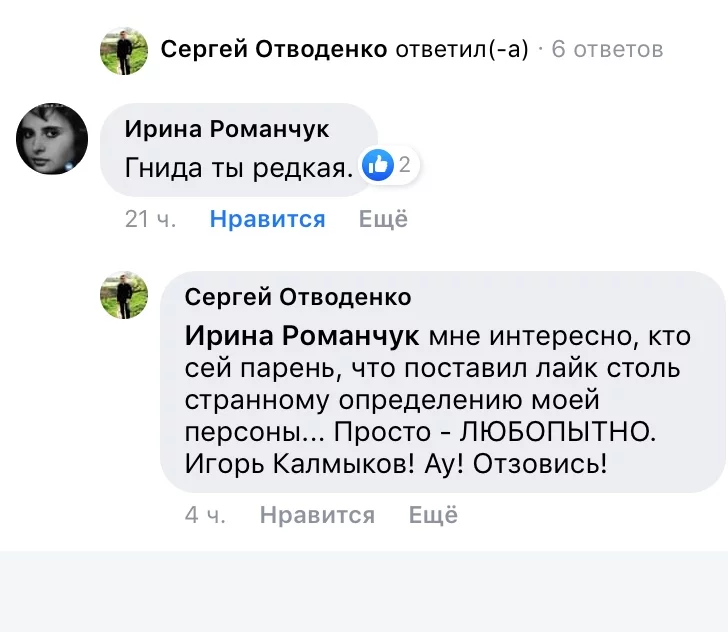Toggle "Нравится" under Сергей Отводенко's reply
The height and width of the screenshot is (632, 728).
click(317, 515)
